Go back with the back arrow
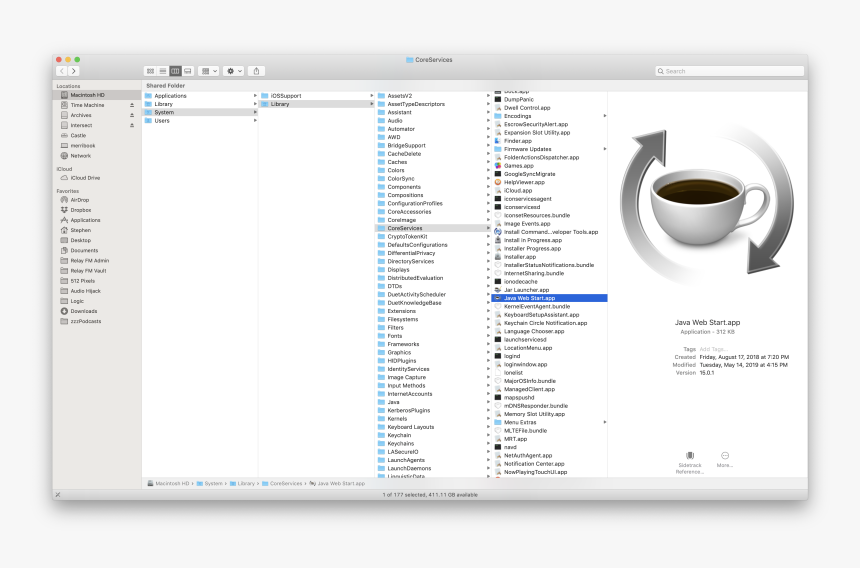 coord(62,71)
